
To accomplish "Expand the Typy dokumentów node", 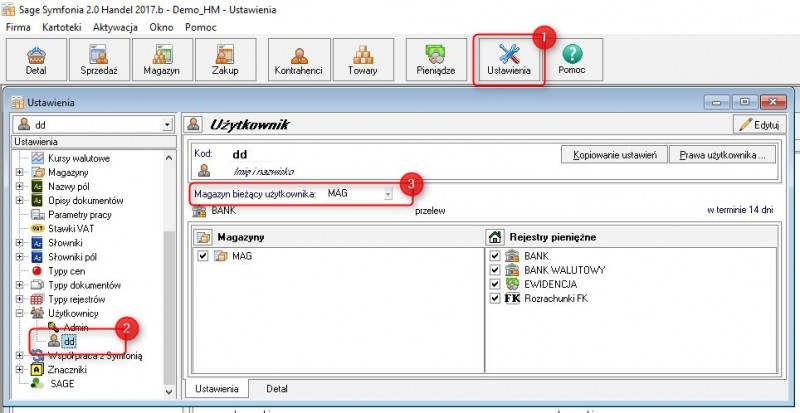I will click(19, 285).
